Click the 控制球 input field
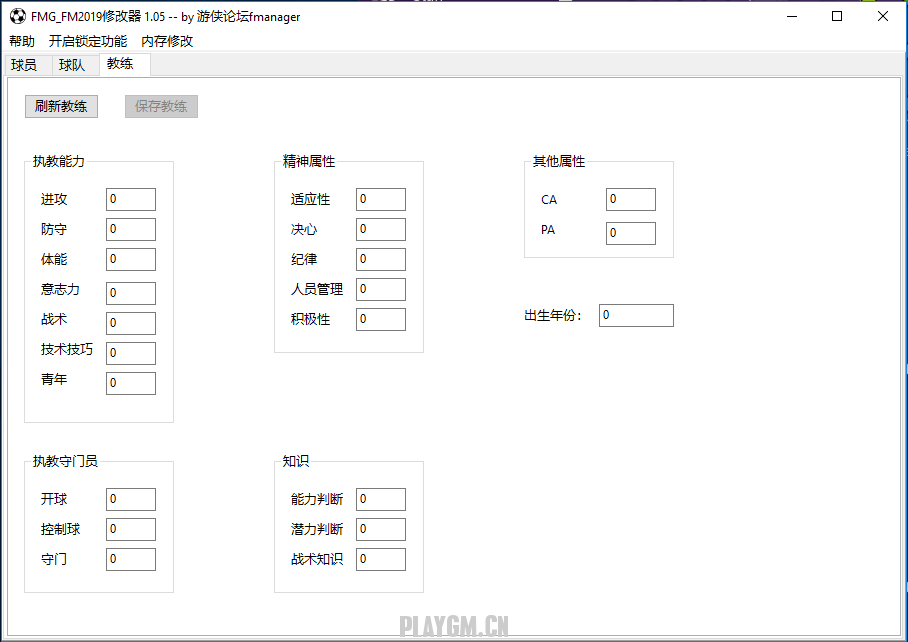908x642 pixels. coord(131,529)
